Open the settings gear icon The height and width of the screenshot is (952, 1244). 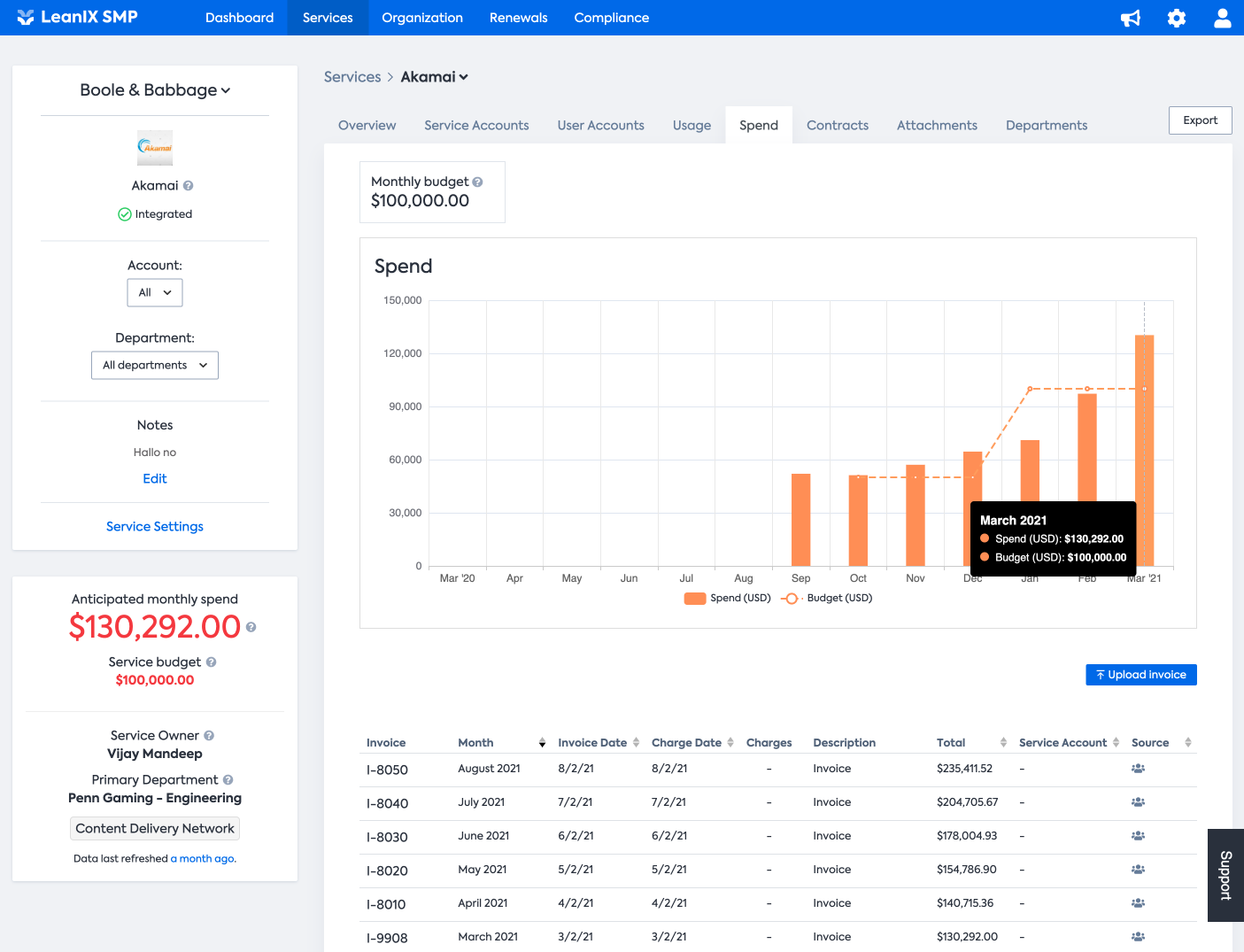point(1177,18)
